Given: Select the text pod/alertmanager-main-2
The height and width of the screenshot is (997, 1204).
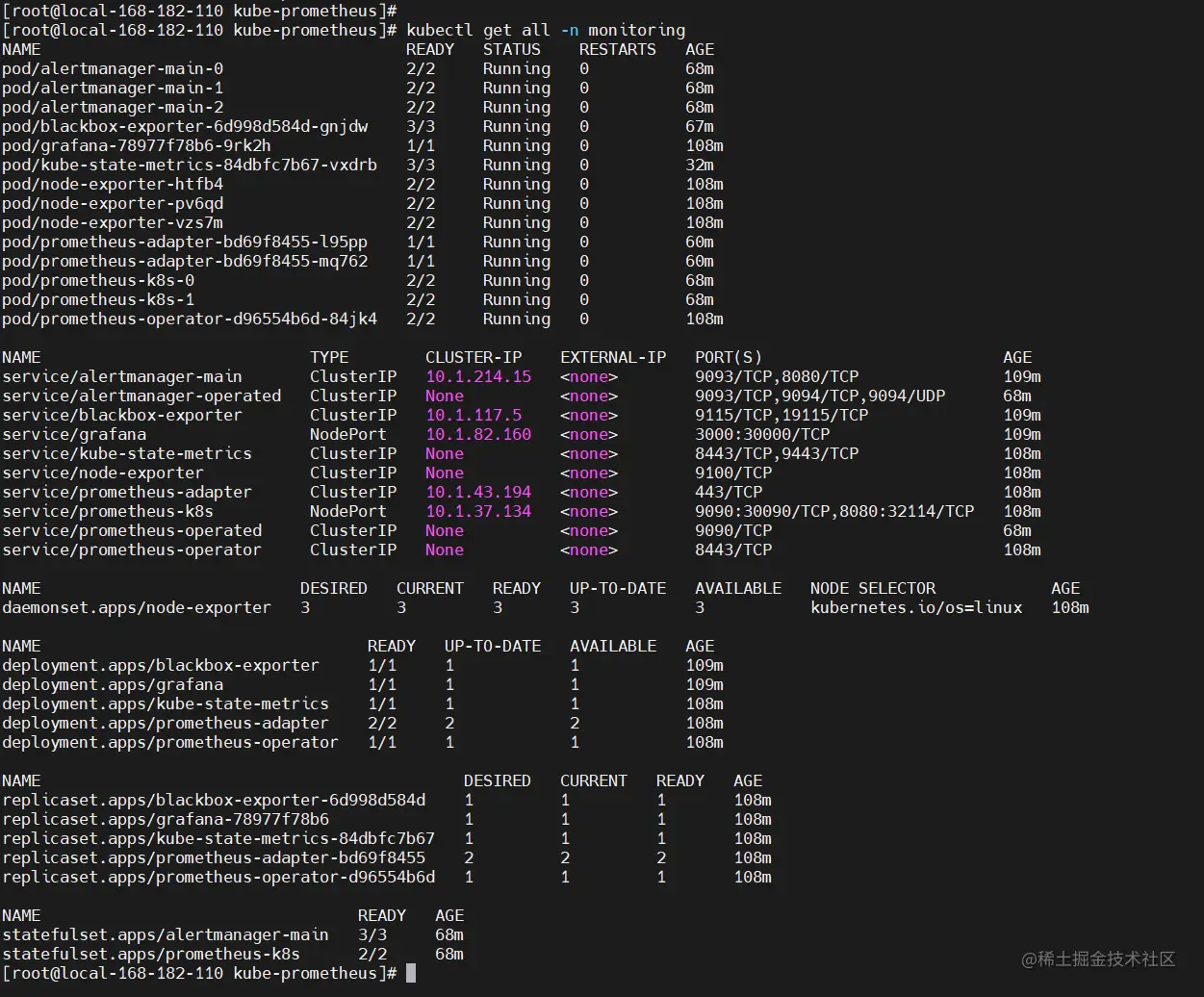Looking at the screenshot, I should pyautogui.click(x=113, y=108).
